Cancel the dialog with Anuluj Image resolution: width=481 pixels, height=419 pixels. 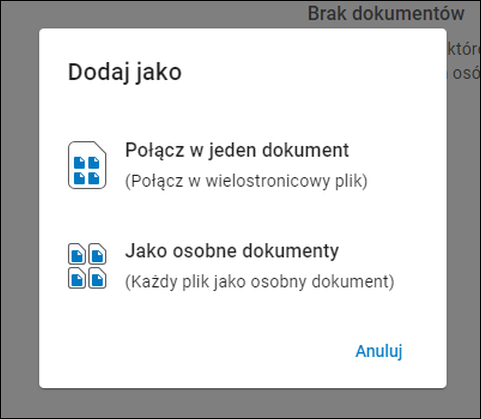point(379,351)
